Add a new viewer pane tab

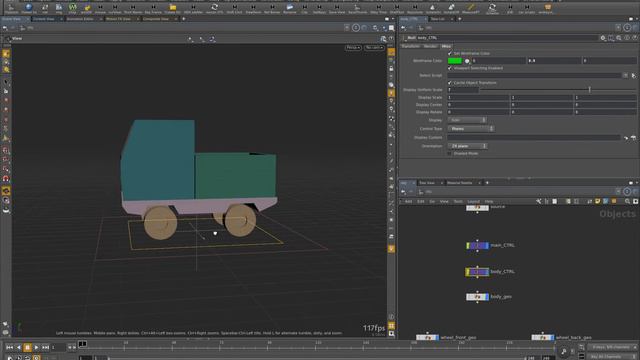pyautogui.click(x=184, y=19)
